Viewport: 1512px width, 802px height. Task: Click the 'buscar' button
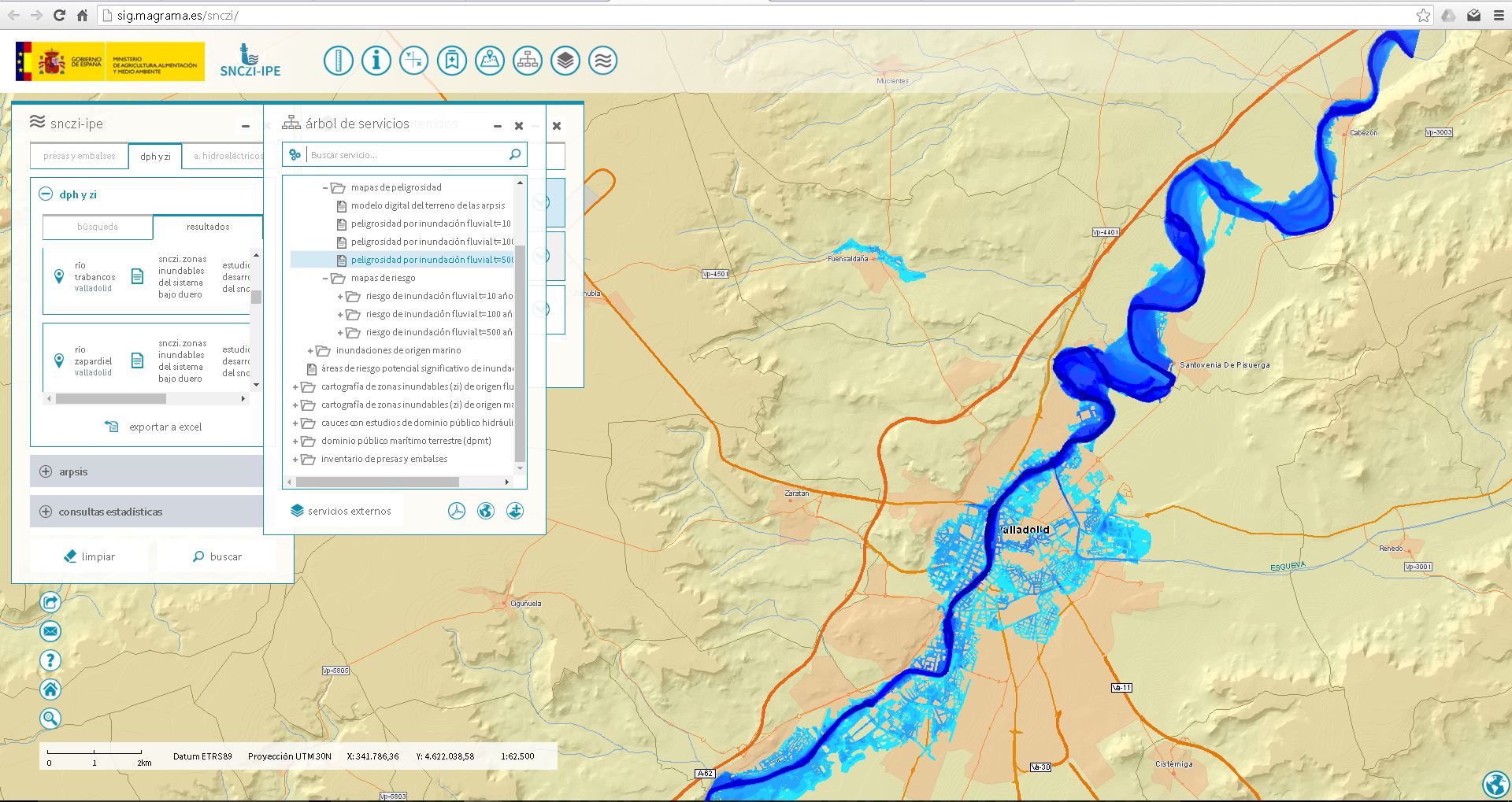[x=217, y=556]
